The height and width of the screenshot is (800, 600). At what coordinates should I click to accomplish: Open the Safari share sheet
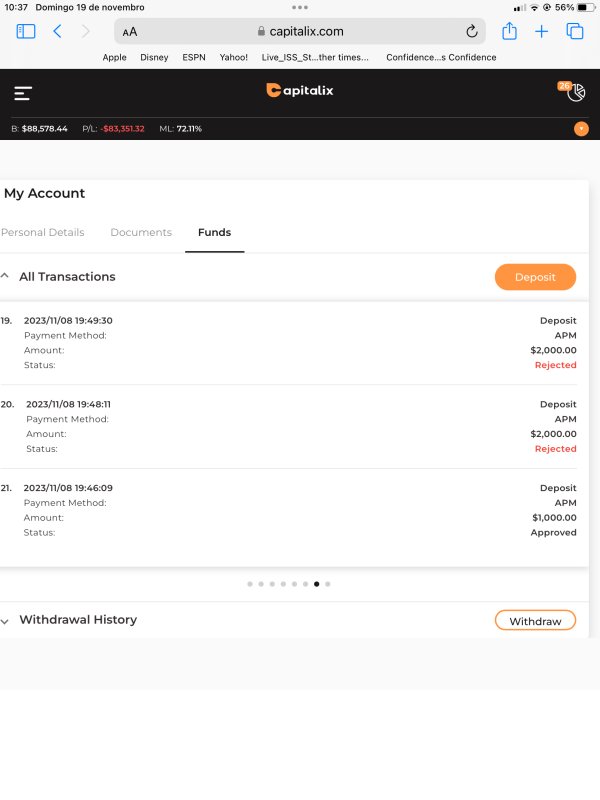pyautogui.click(x=509, y=31)
